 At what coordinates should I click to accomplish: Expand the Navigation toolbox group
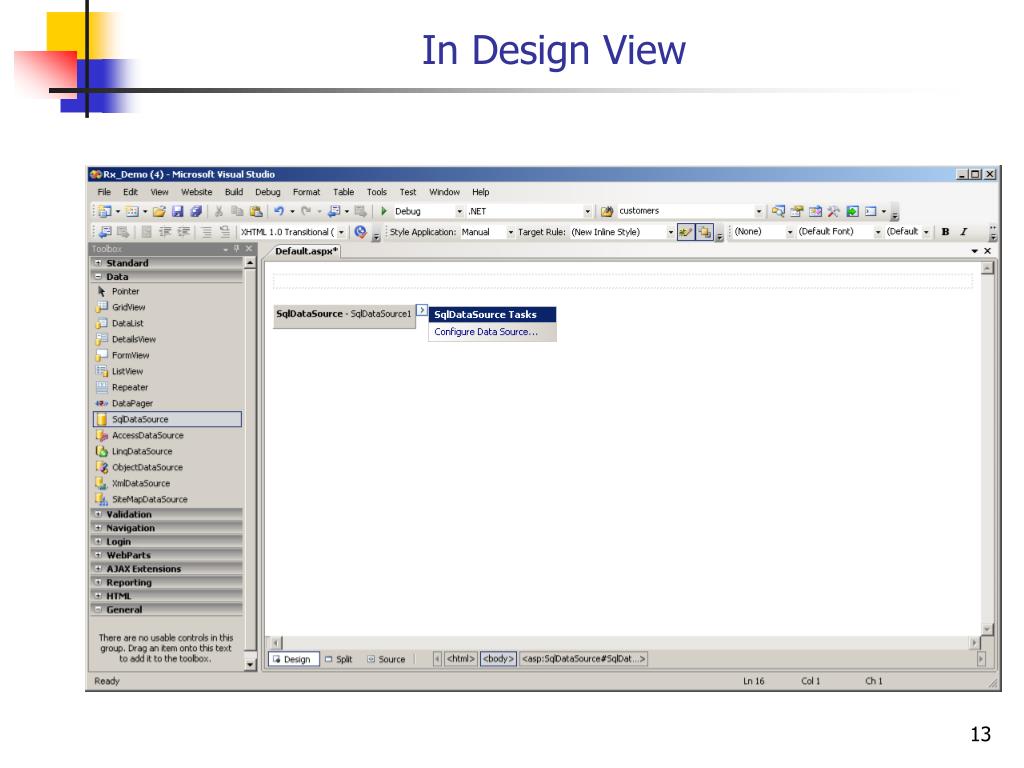98,528
